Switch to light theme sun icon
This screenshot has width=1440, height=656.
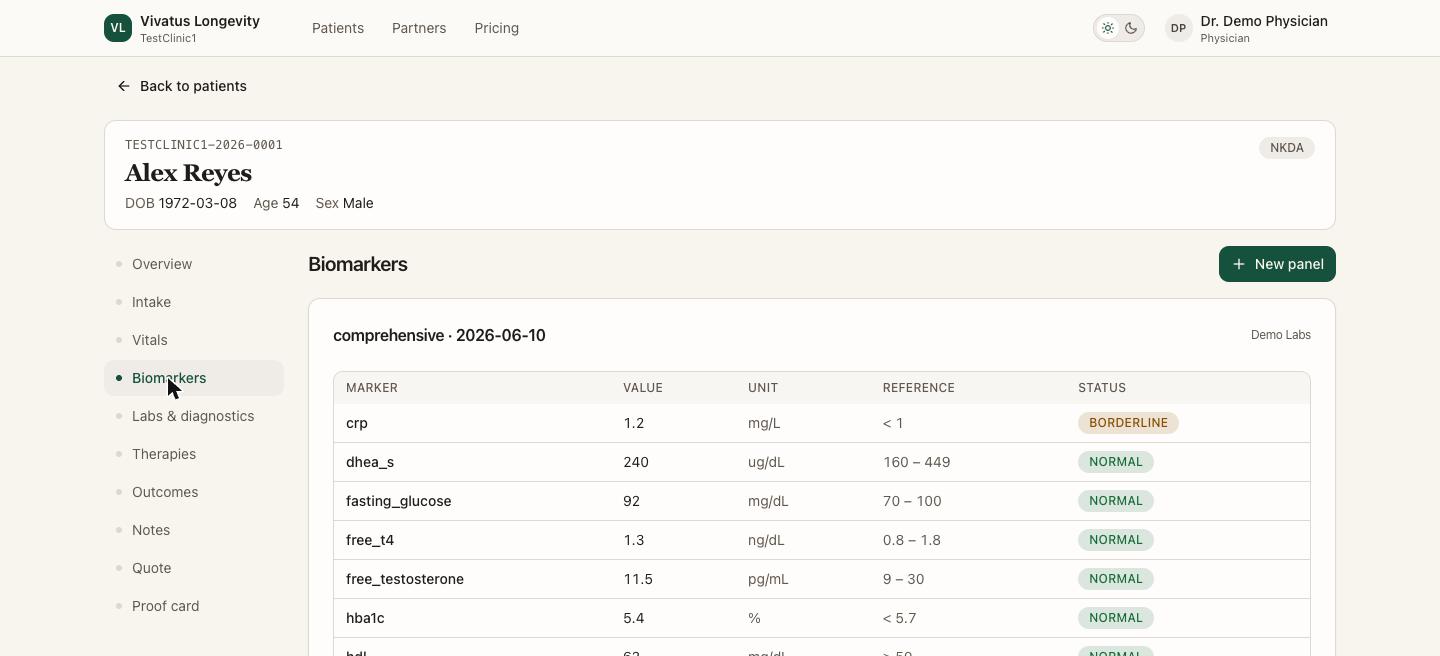1107,28
